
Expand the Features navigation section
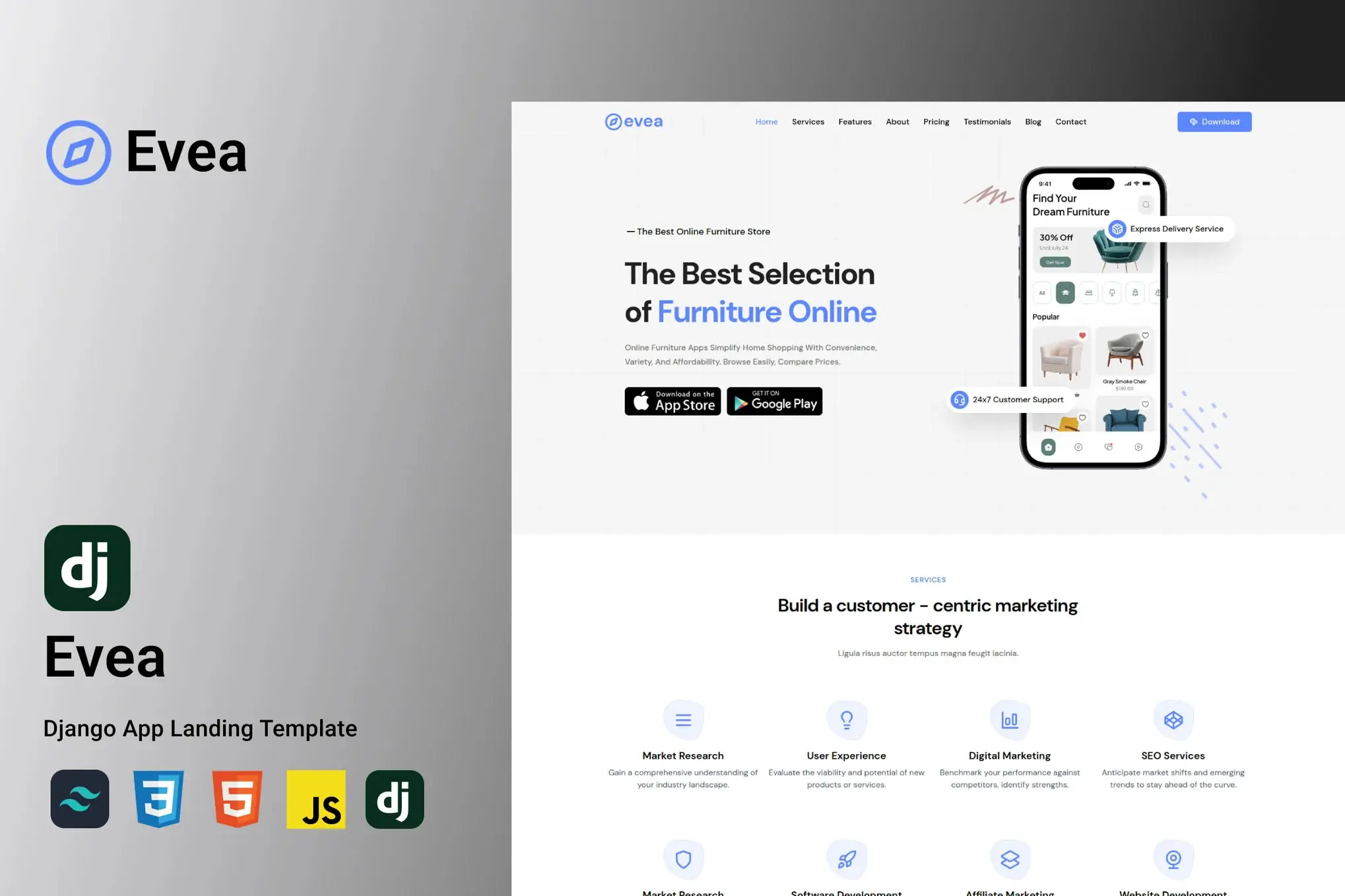(x=855, y=121)
